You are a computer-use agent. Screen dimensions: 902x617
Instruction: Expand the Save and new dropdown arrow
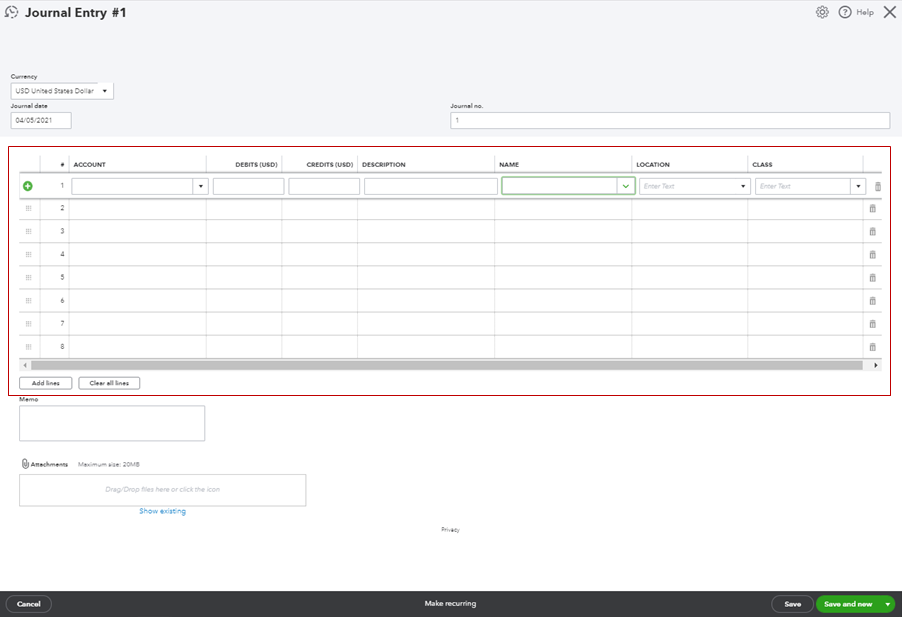(x=887, y=604)
